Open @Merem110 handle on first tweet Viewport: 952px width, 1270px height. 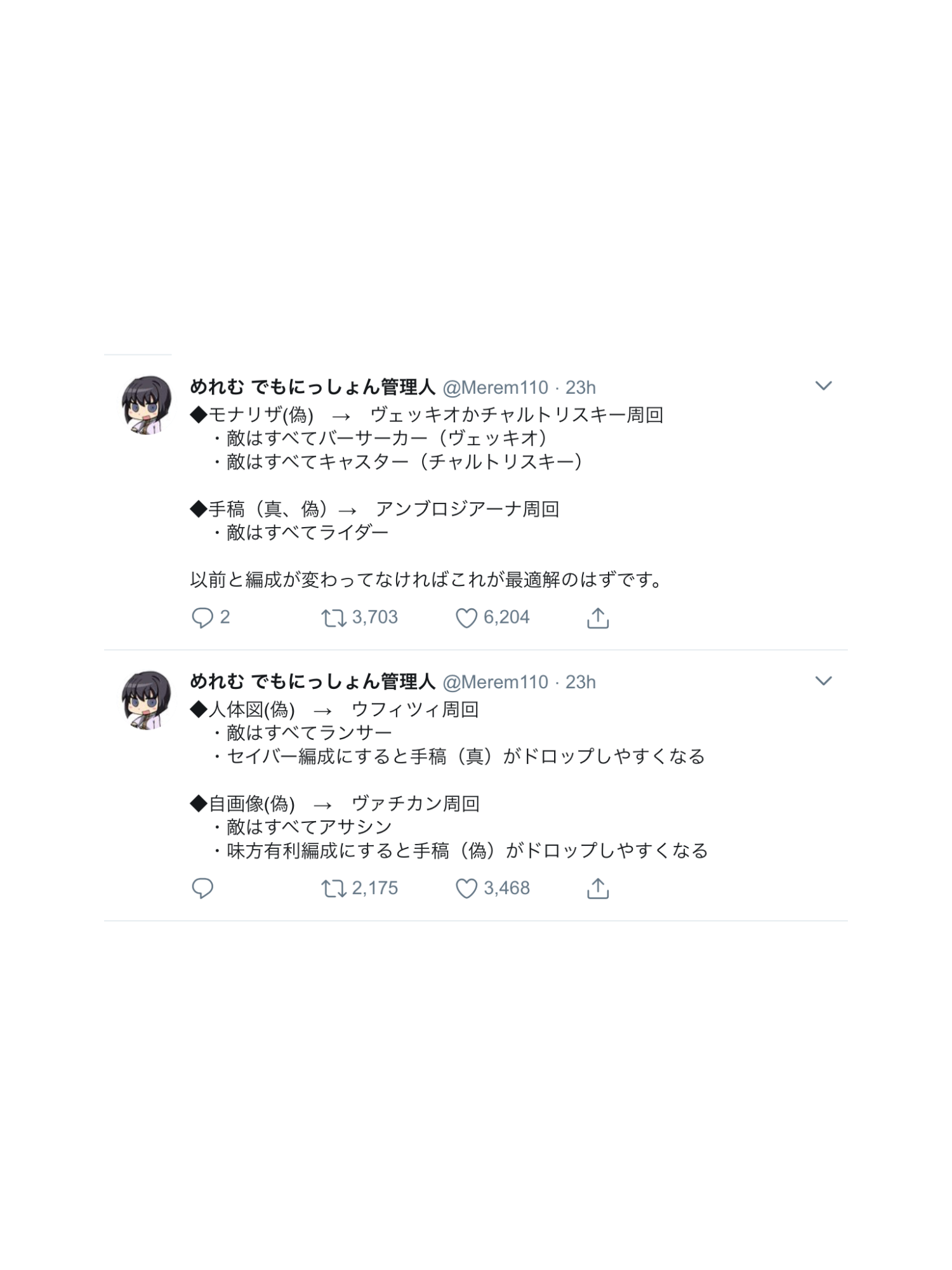(x=495, y=387)
